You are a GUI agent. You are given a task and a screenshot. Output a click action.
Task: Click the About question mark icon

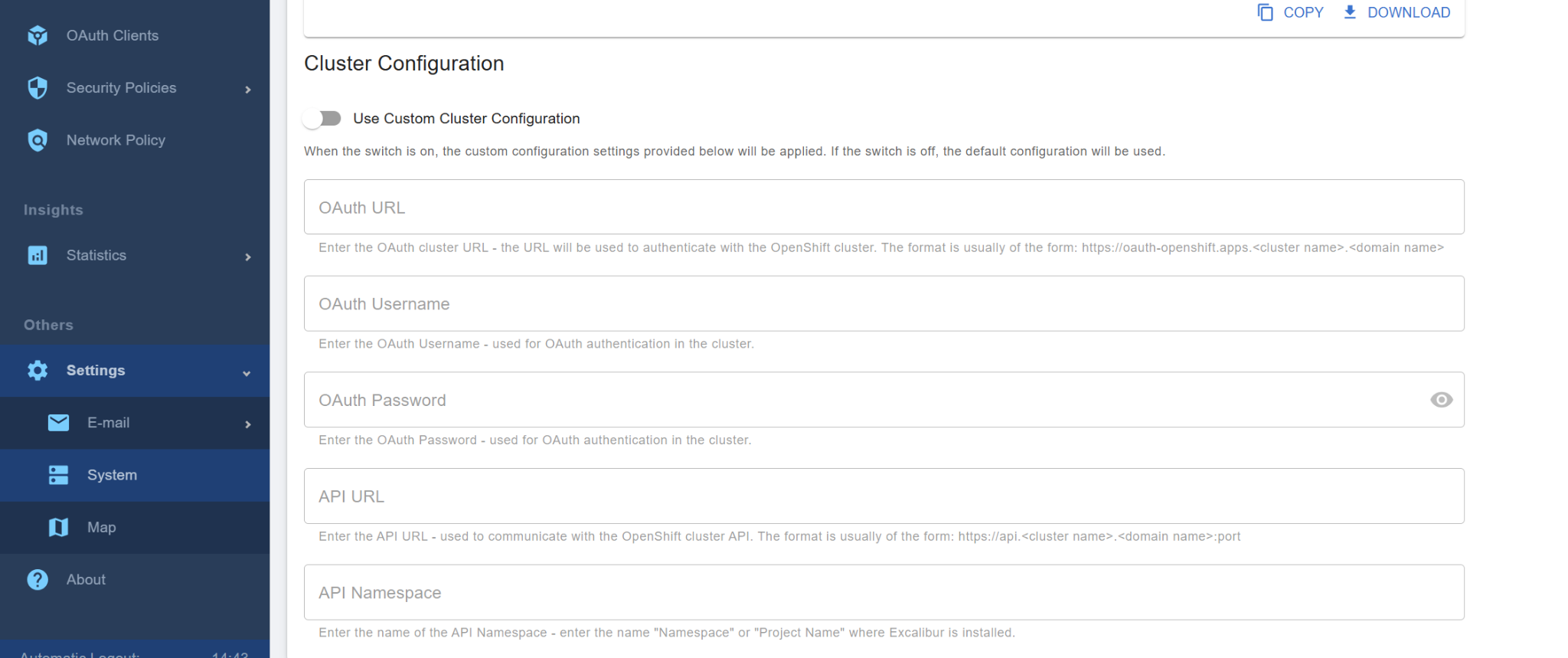38,580
